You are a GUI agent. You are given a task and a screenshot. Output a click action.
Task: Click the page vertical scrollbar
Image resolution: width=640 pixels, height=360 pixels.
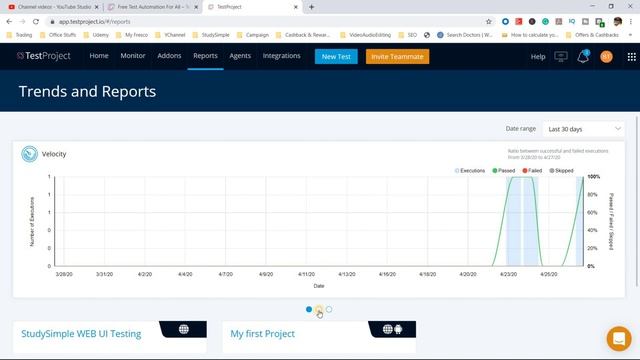tap(637, 201)
